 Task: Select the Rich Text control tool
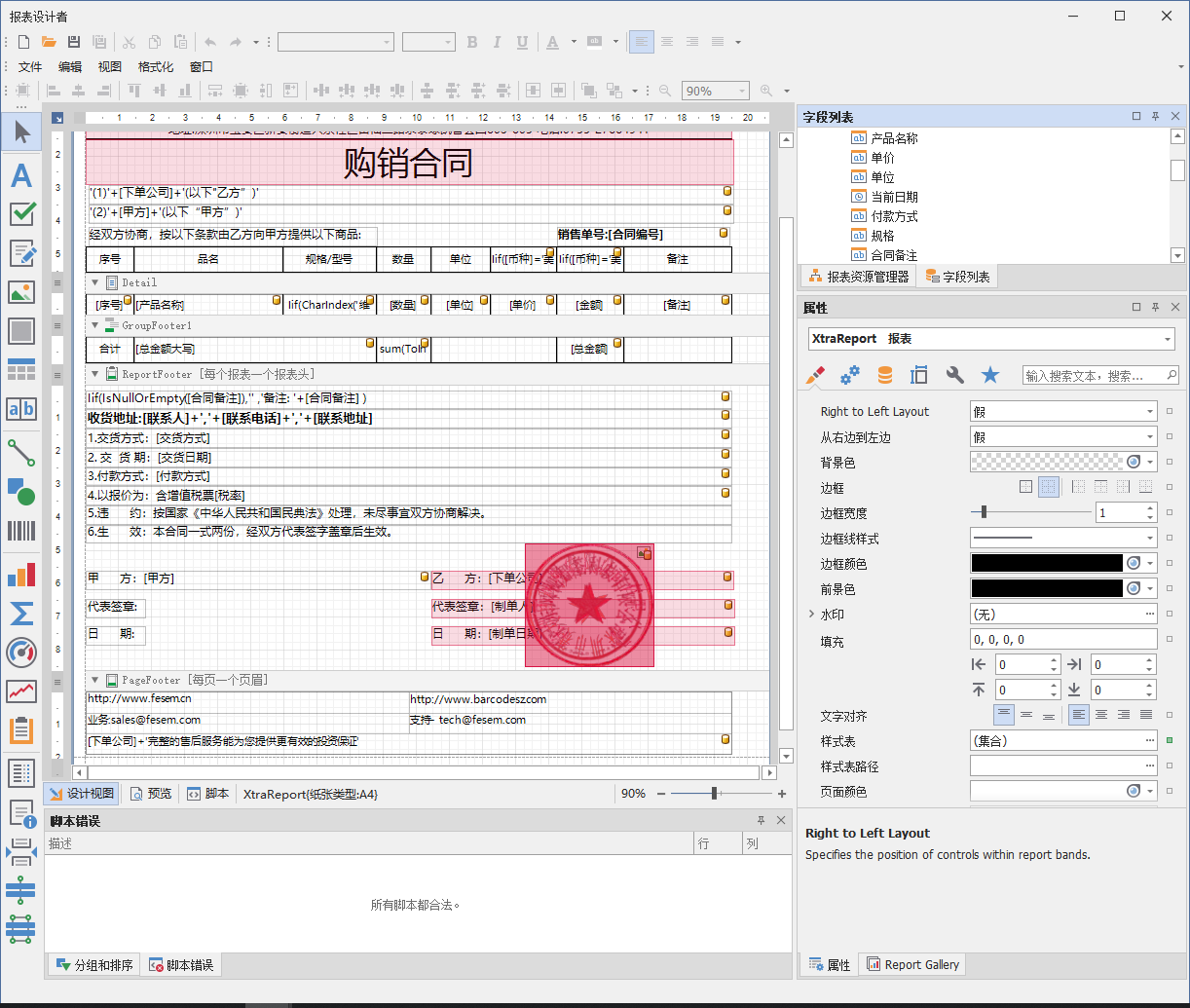20,252
